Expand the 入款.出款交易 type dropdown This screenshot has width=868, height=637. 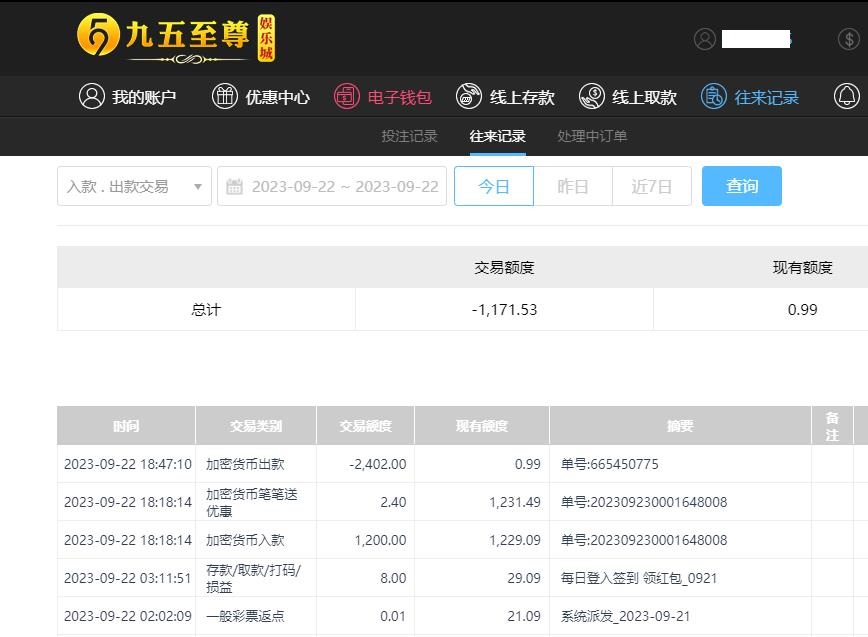(134, 186)
